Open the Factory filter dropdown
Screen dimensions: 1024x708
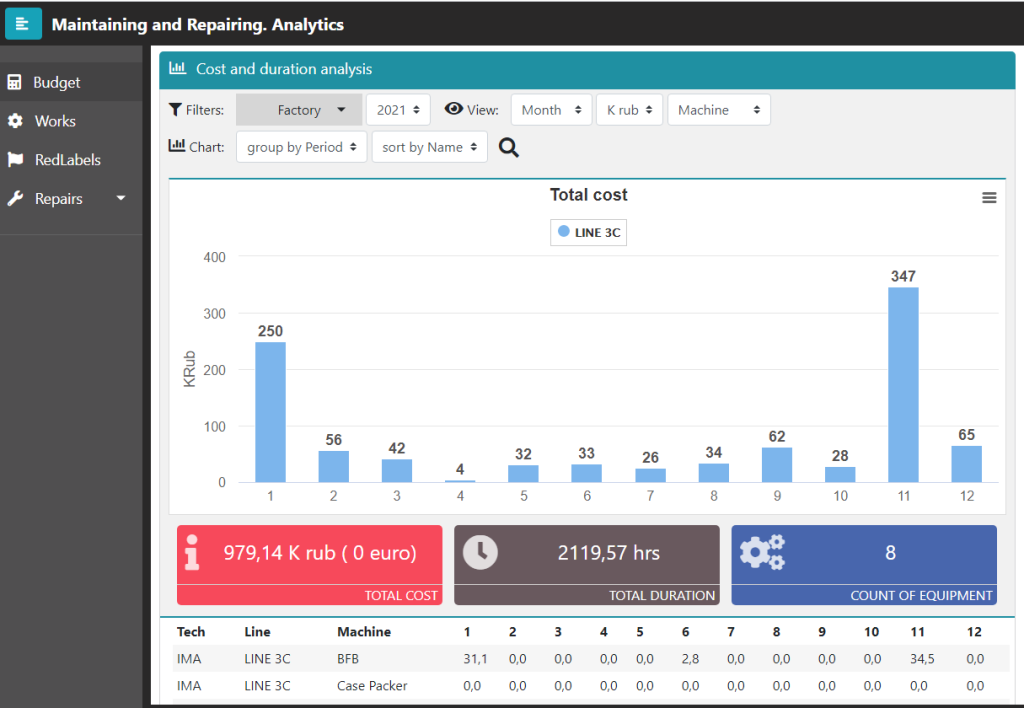[299, 110]
